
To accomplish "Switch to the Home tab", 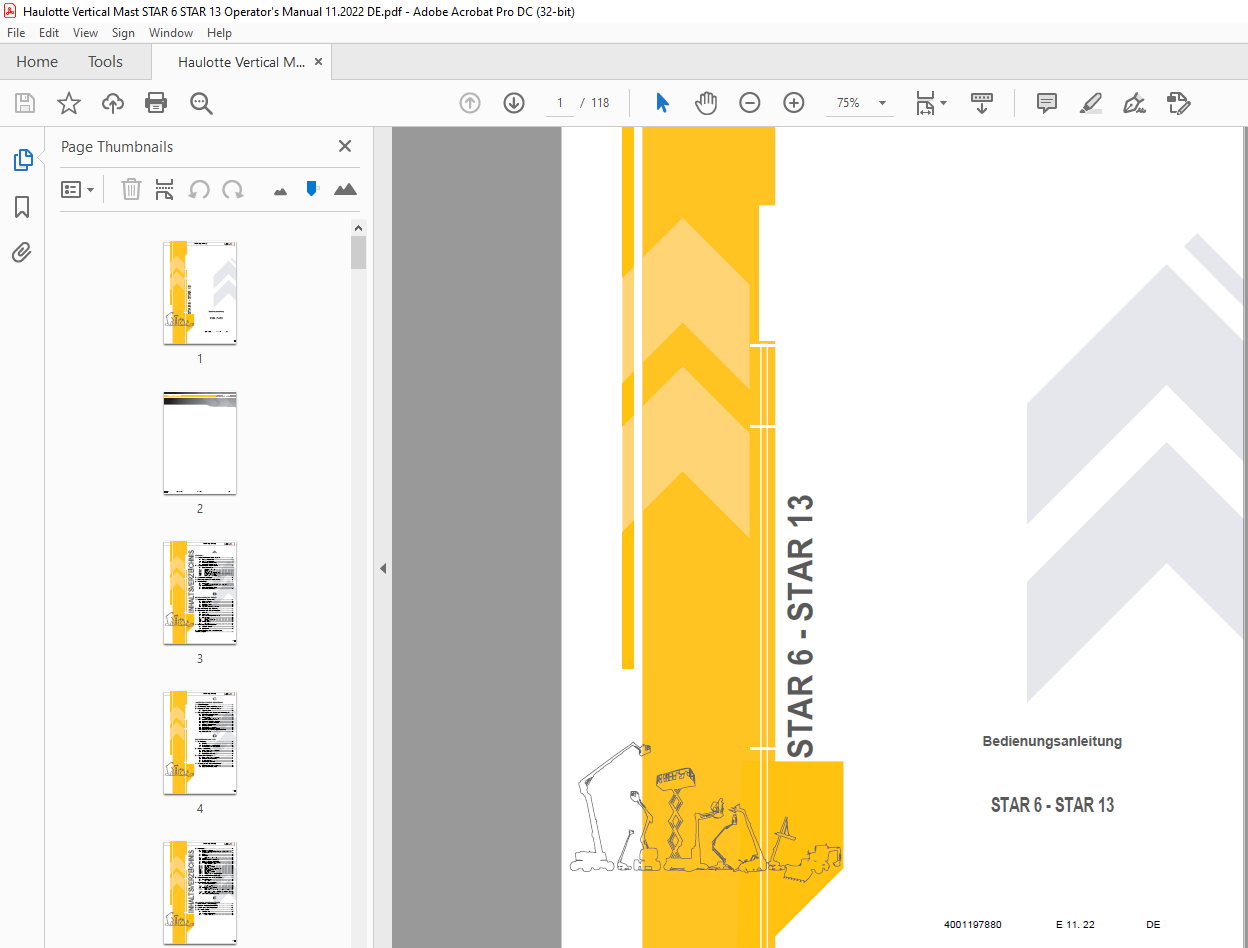I will (37, 62).
